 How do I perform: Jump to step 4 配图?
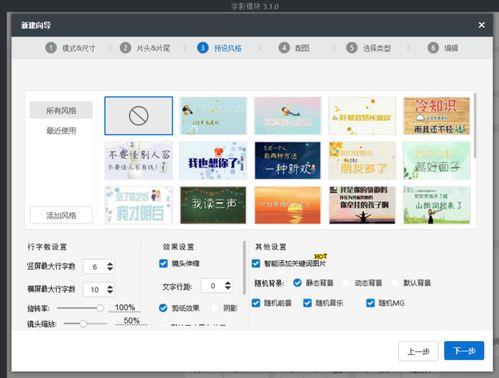pyautogui.click(x=294, y=48)
